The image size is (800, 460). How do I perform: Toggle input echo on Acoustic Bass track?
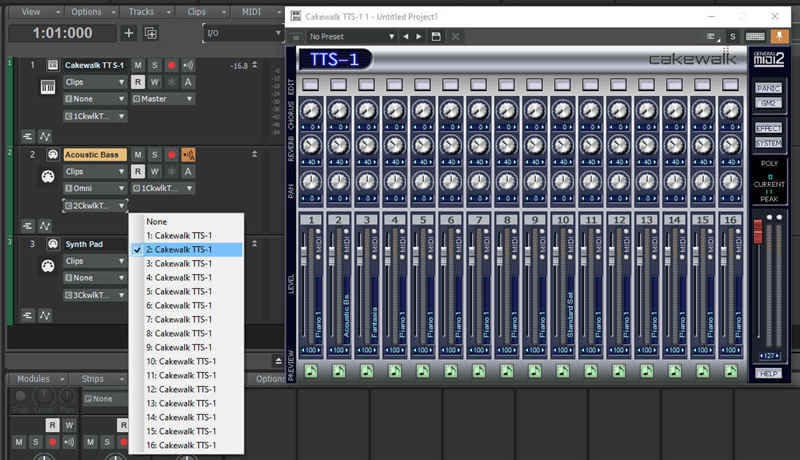[x=188, y=155]
